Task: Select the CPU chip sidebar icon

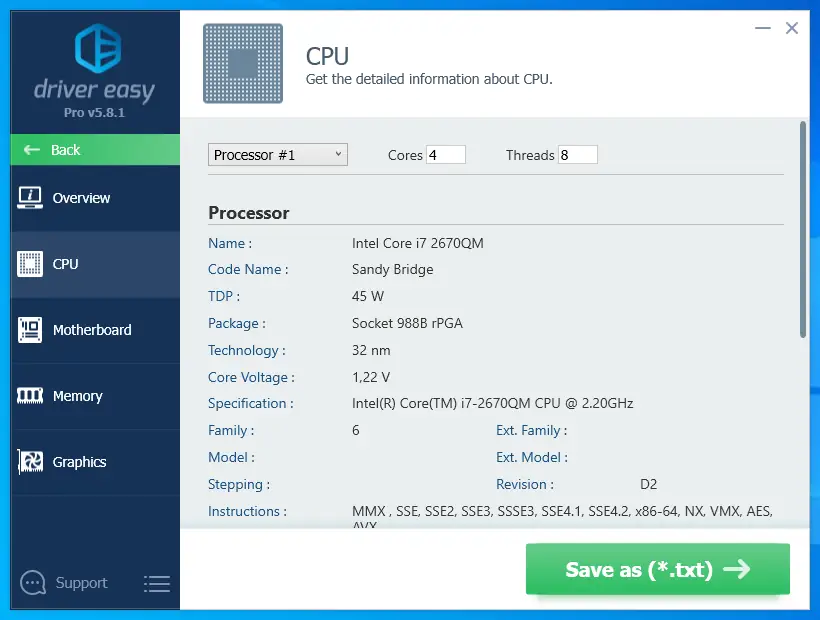Action: pos(30,264)
